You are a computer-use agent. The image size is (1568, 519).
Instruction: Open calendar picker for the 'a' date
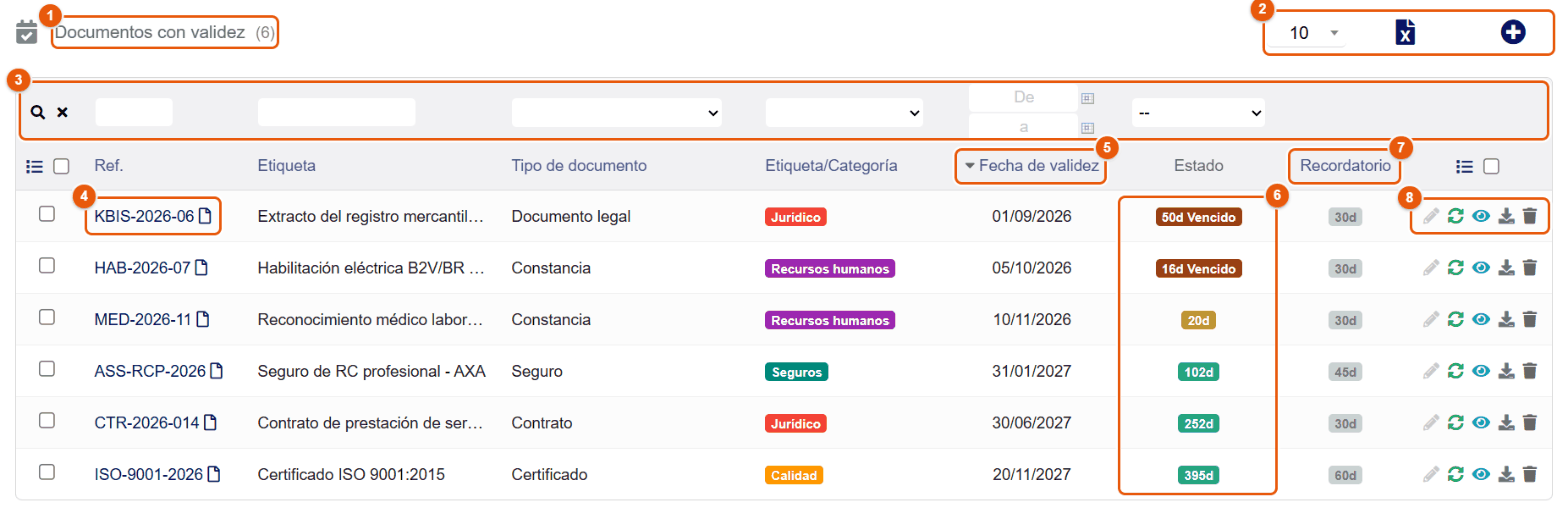point(1087,128)
